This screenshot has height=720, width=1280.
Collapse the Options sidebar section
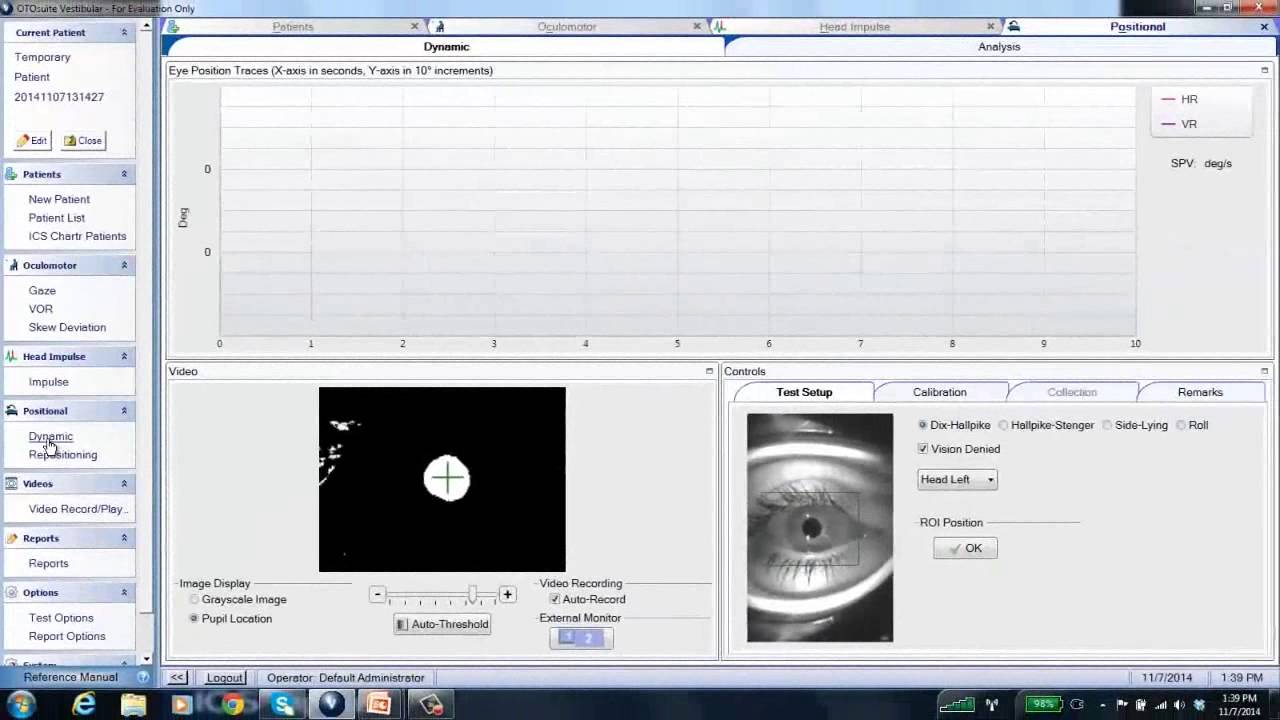coord(124,593)
